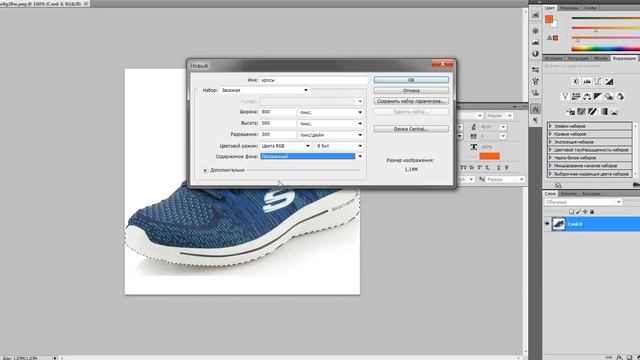The width and height of the screenshot is (640, 360).
Task: Add an Invert adjustment icon
Action: tap(571, 111)
